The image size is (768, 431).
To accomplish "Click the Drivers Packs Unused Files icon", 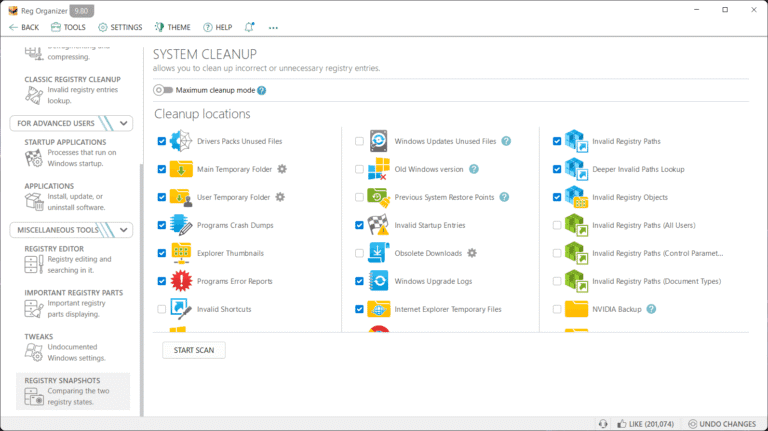I will click(181, 141).
